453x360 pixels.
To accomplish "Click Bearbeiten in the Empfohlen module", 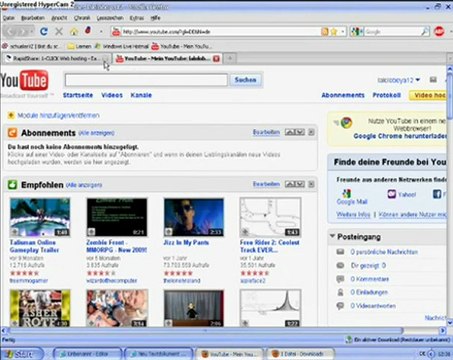I will point(266,184).
